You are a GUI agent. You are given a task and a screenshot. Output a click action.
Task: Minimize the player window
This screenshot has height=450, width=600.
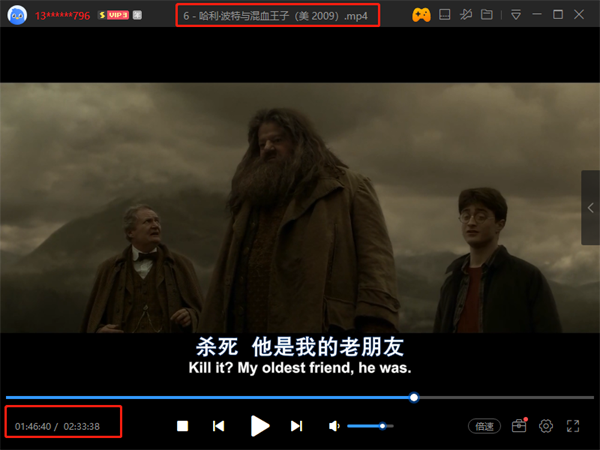point(537,15)
